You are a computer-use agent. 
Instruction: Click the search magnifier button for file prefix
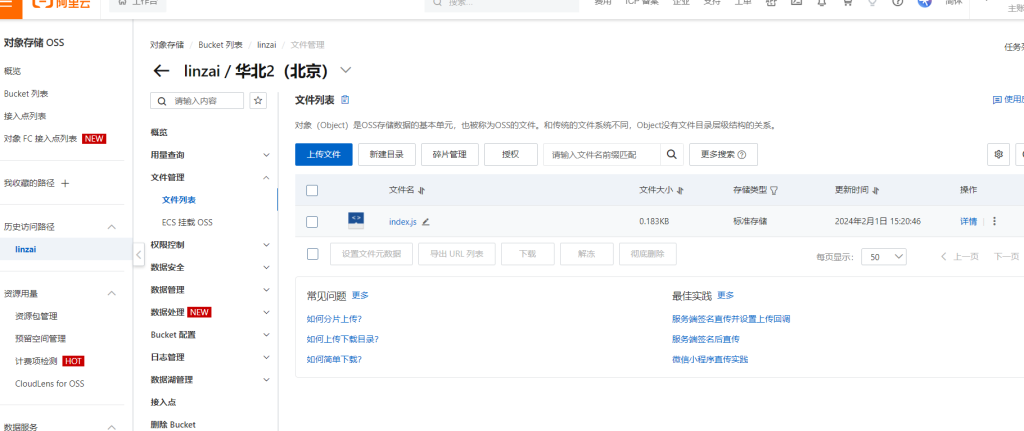(x=671, y=155)
